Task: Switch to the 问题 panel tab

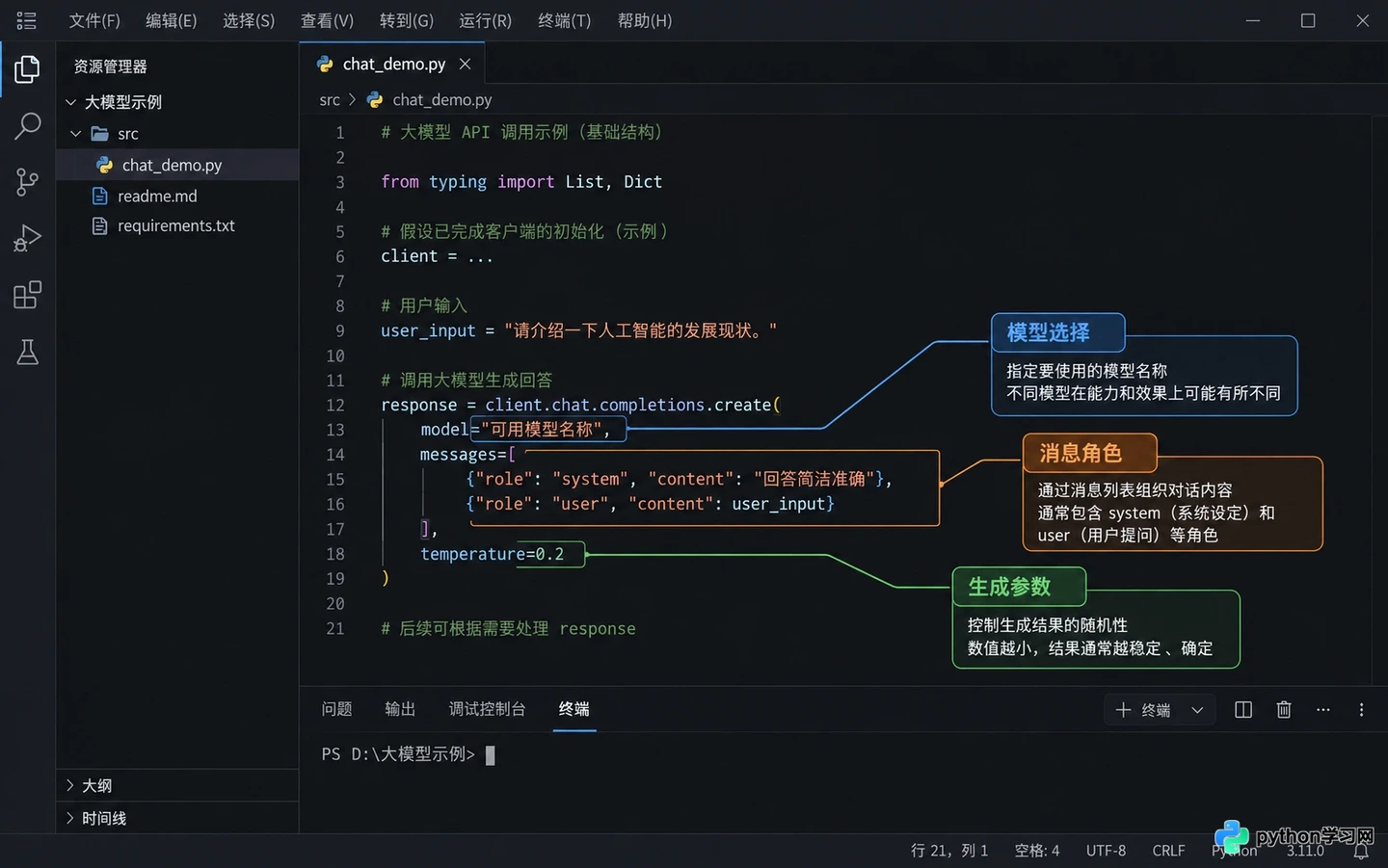Action: [336, 709]
